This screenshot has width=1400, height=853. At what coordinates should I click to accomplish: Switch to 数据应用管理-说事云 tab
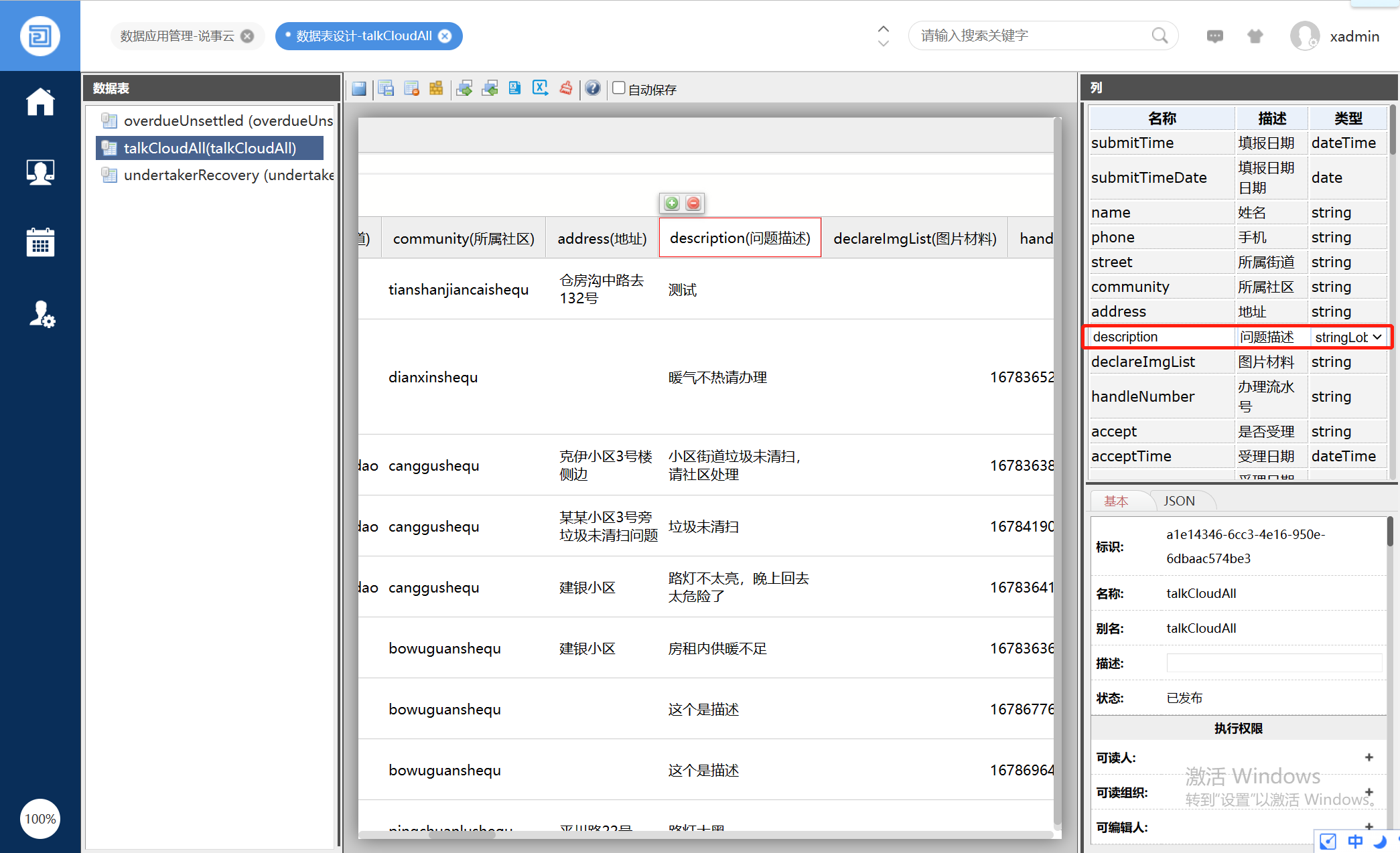click(x=178, y=36)
